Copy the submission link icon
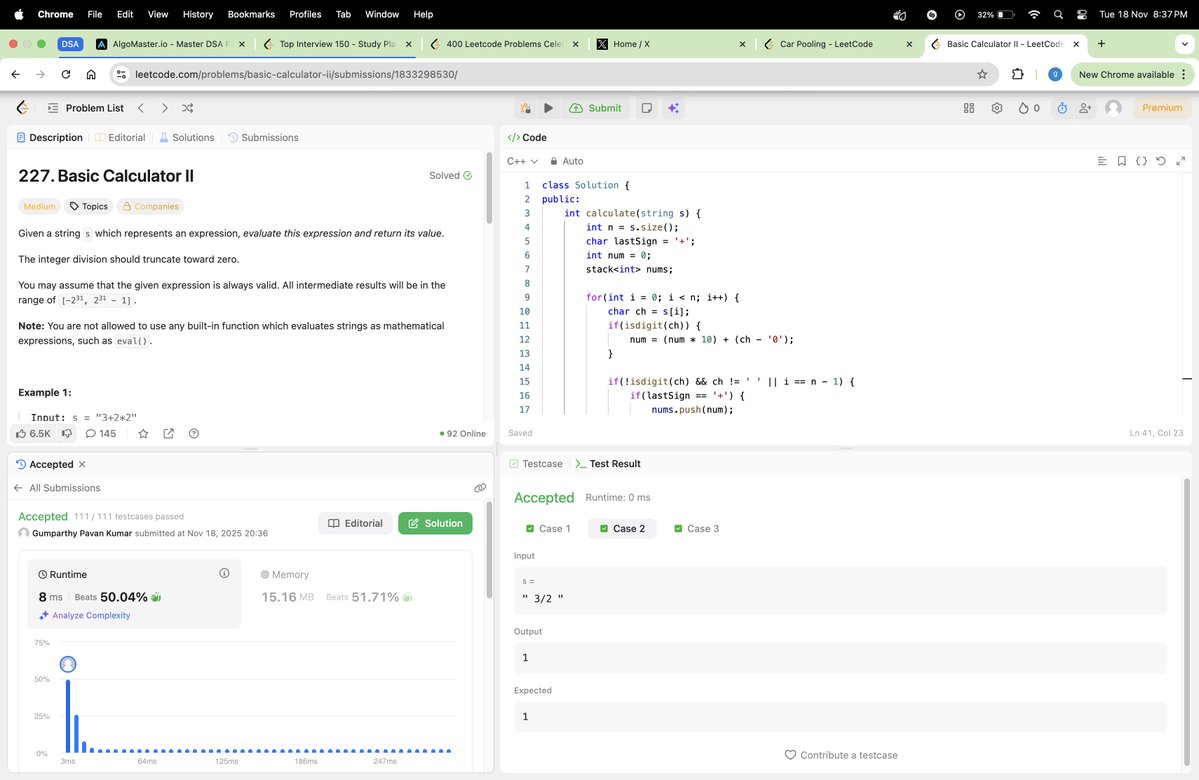The width and height of the screenshot is (1199, 780). [480, 488]
